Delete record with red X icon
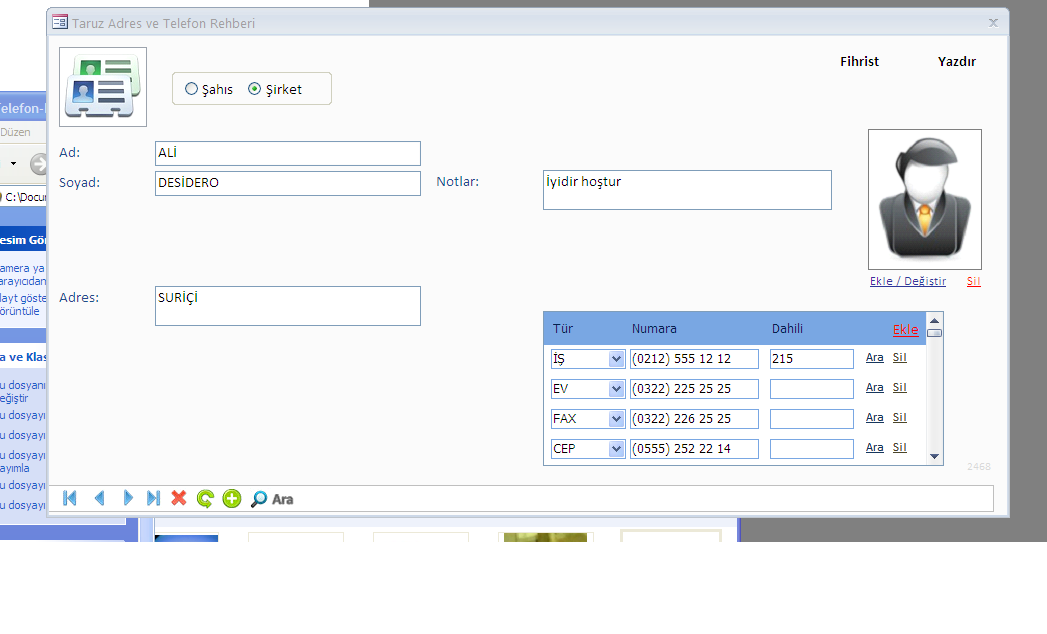This screenshot has height=634, width=1047. coord(179,498)
